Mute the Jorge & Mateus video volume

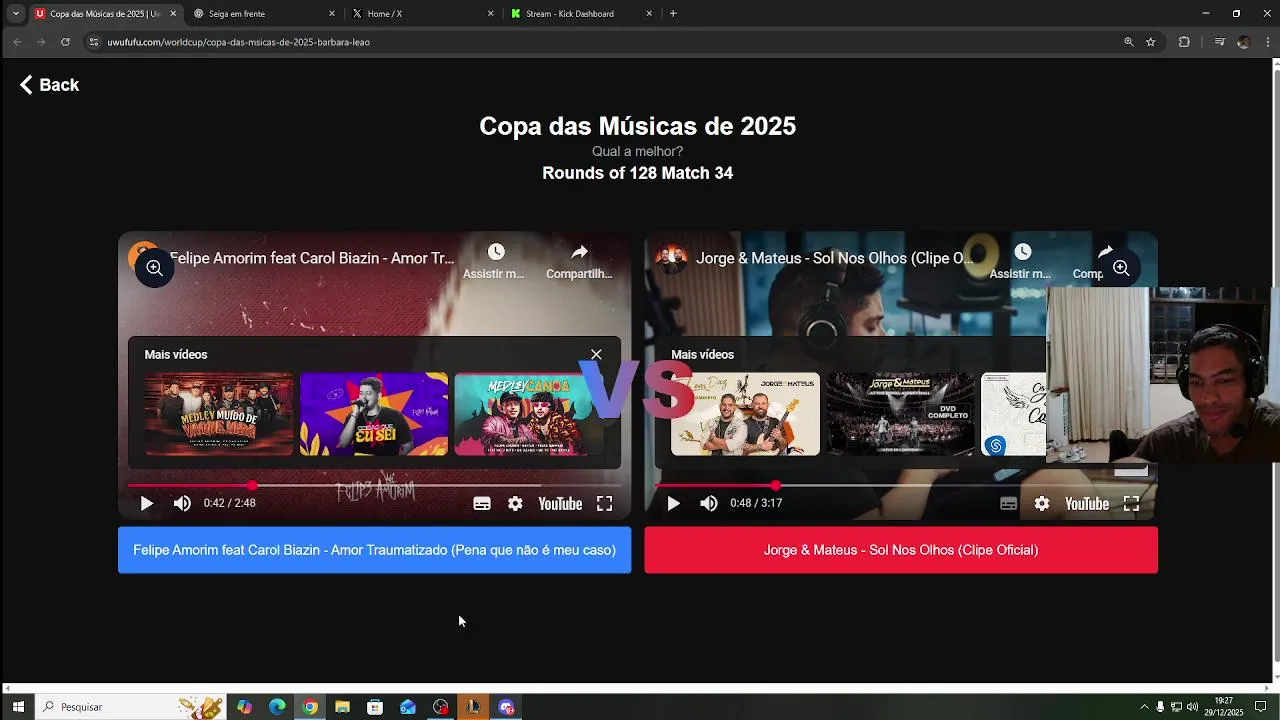point(709,504)
